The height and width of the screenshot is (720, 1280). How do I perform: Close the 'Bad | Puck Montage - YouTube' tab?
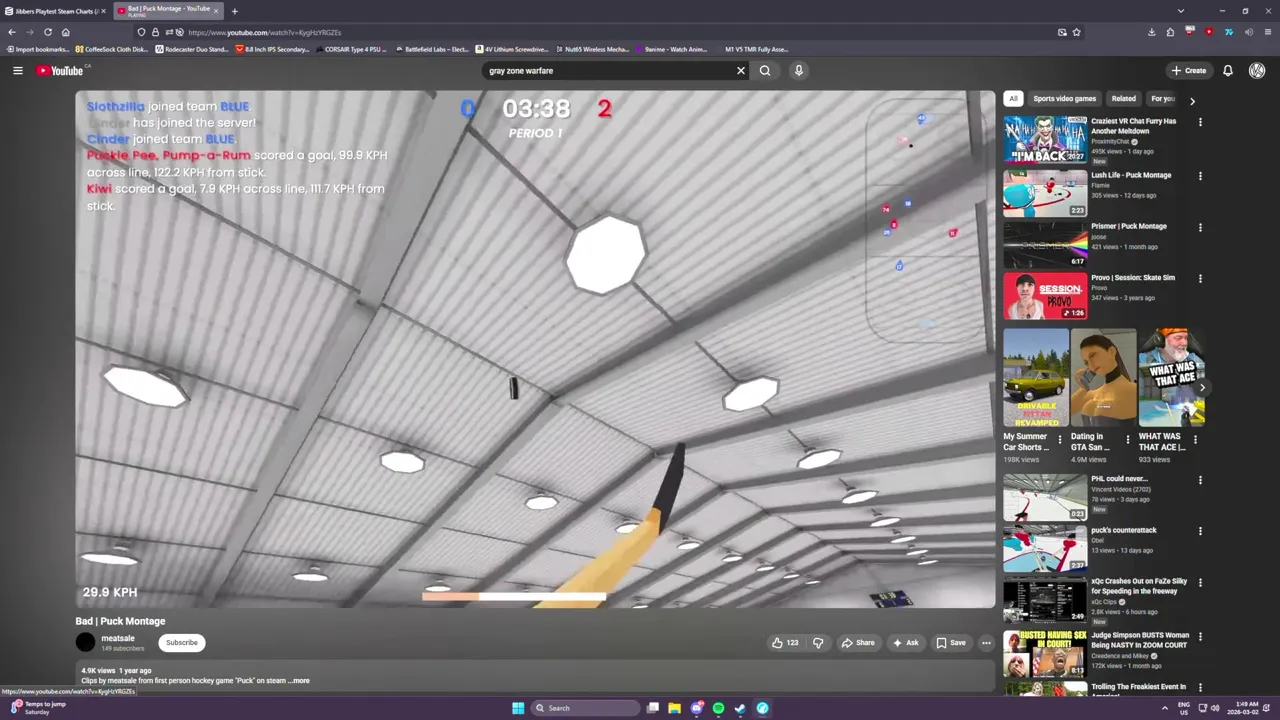tap(215, 11)
